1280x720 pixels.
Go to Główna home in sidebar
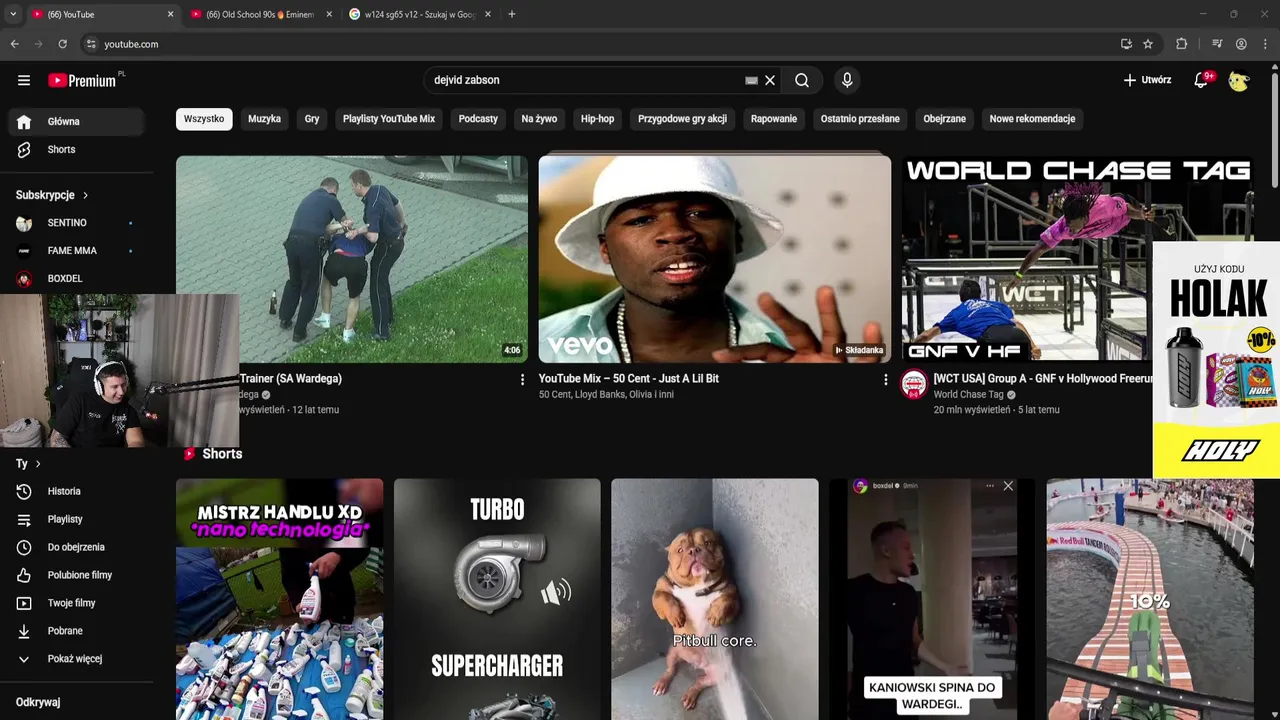pyautogui.click(x=78, y=121)
